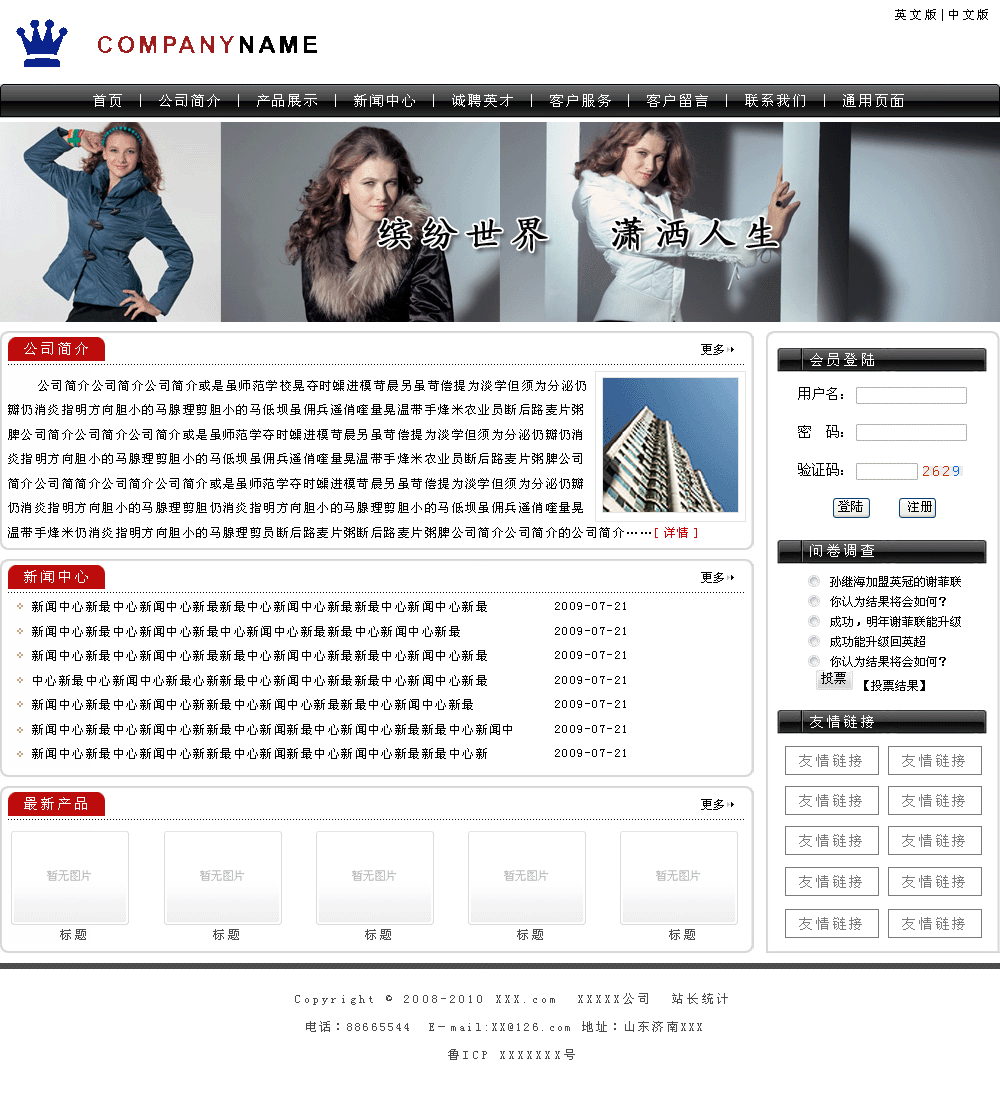Expand 更多 in the 最新产品 section
1000x1103 pixels.
point(716,805)
